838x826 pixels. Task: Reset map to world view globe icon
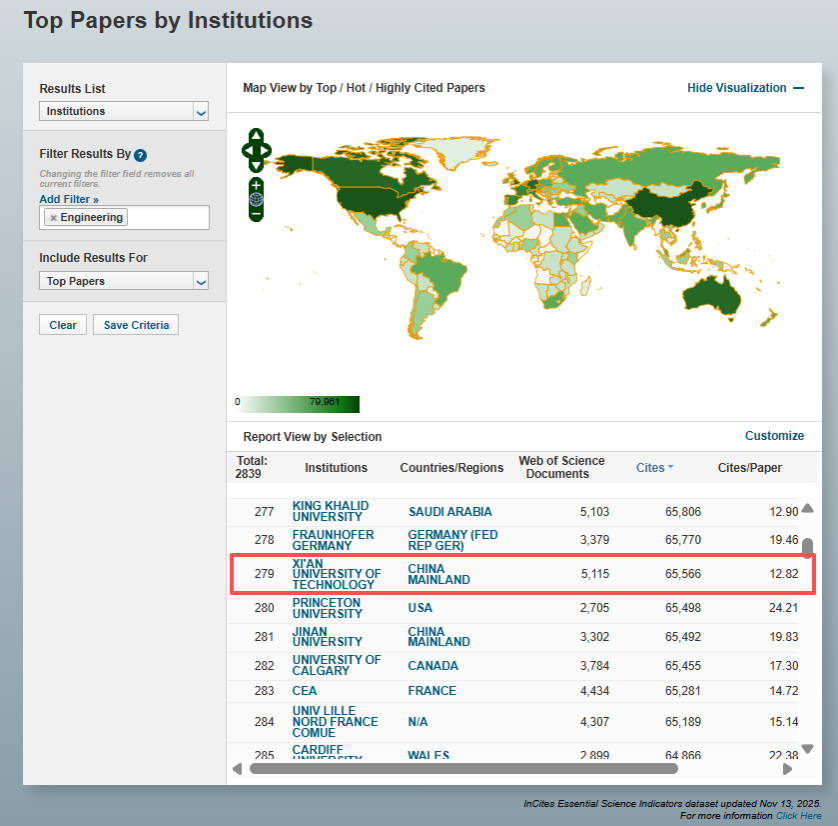[257, 199]
